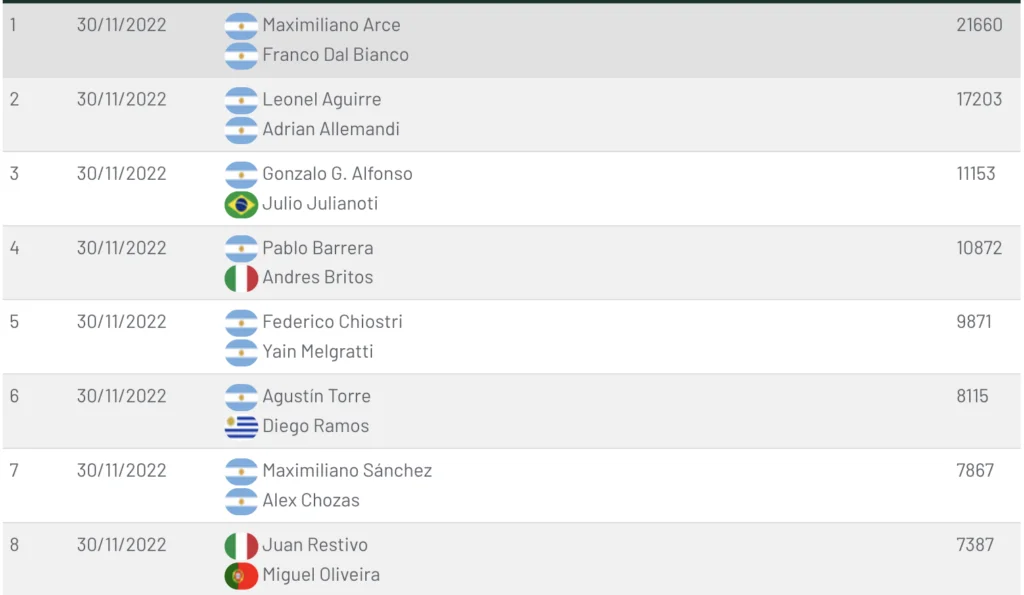Click Uruguay flag next to Diego Ramos

tap(241, 426)
